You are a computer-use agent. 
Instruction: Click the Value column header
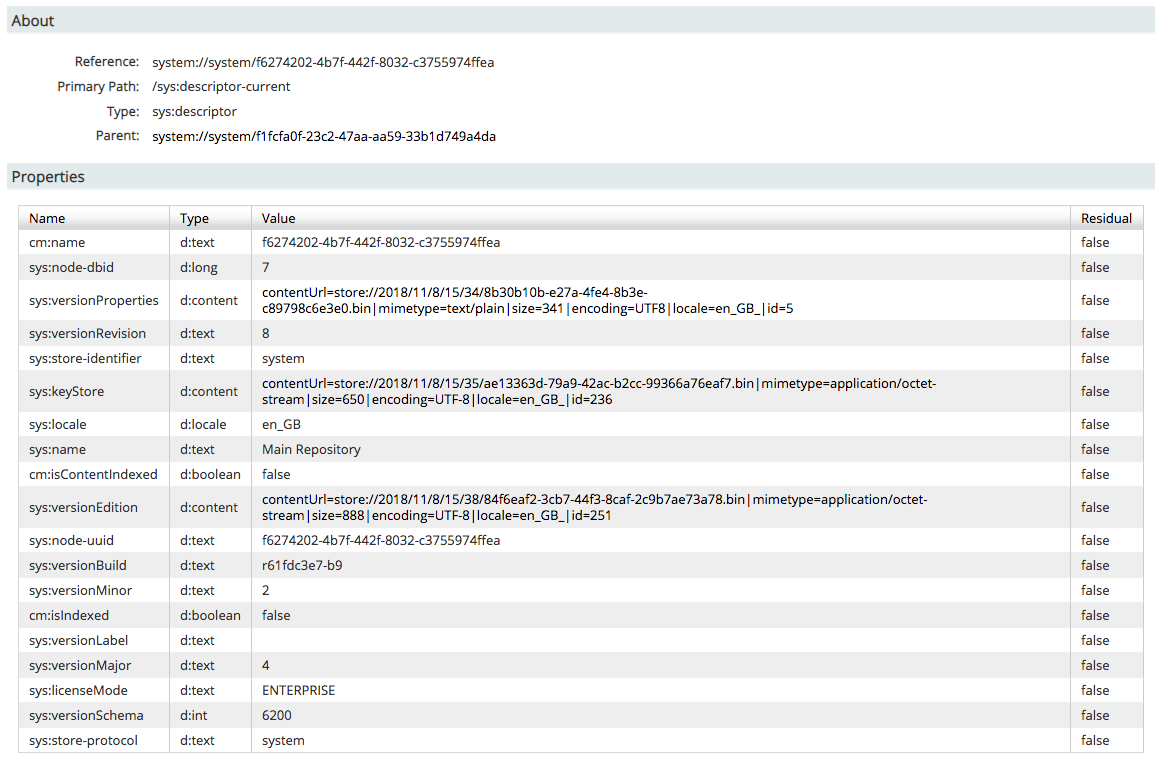279,219
